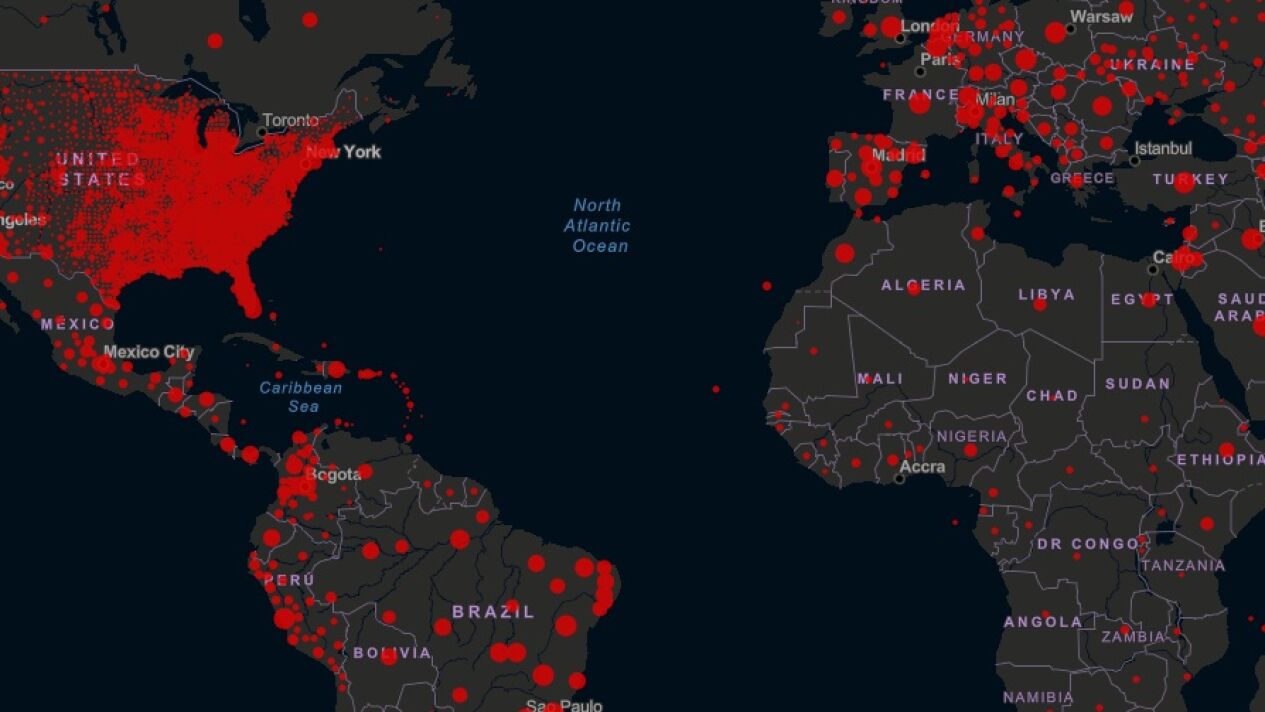Select the red case dot in Libya
1265x712 pixels.
[1040, 304]
